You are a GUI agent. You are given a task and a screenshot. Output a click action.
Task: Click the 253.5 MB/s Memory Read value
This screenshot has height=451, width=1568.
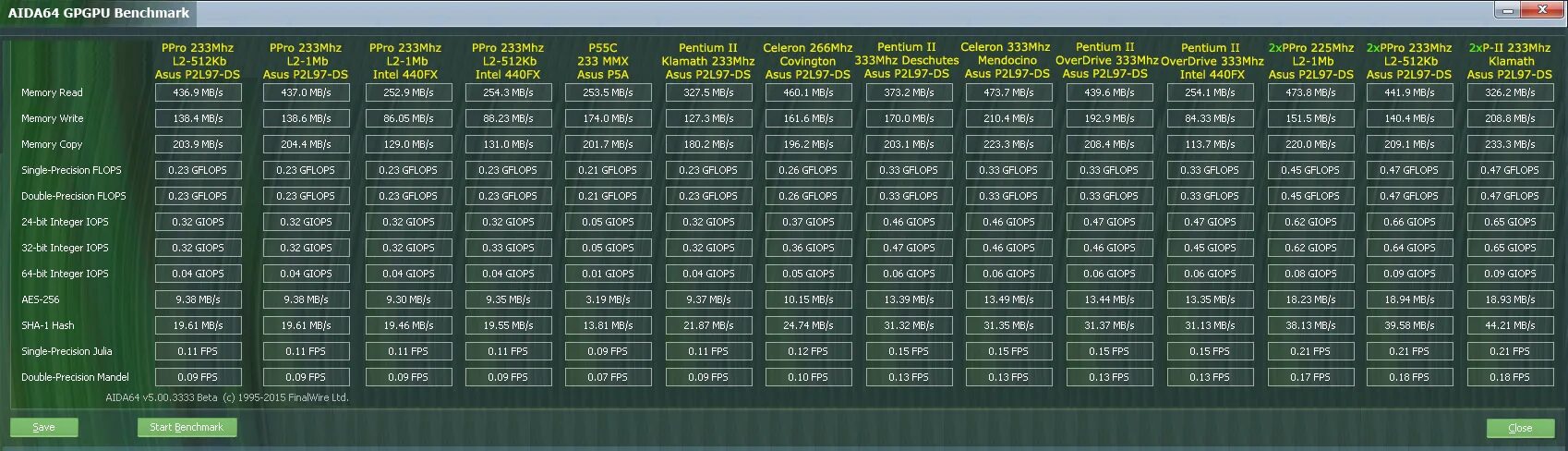pyautogui.click(x=608, y=92)
